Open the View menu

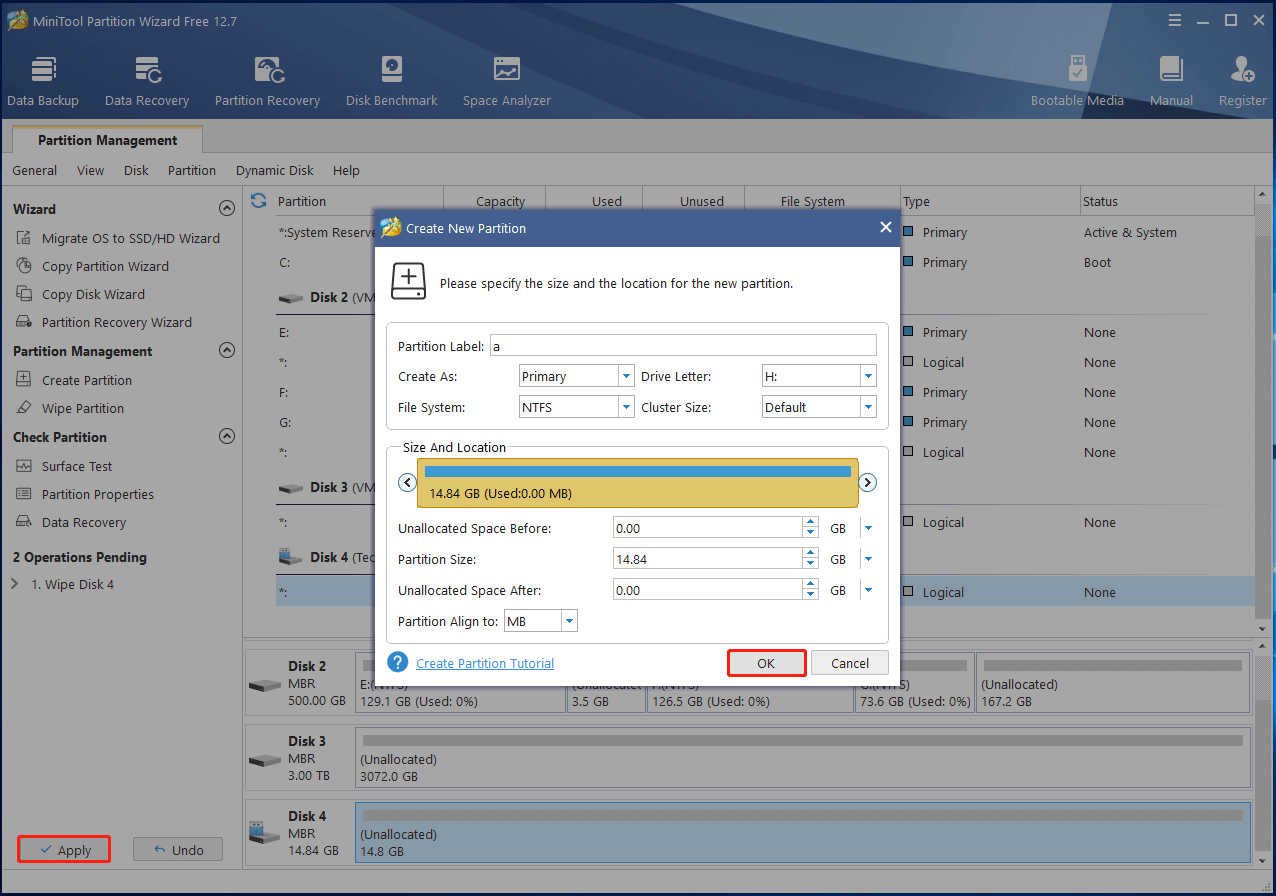tap(90, 170)
